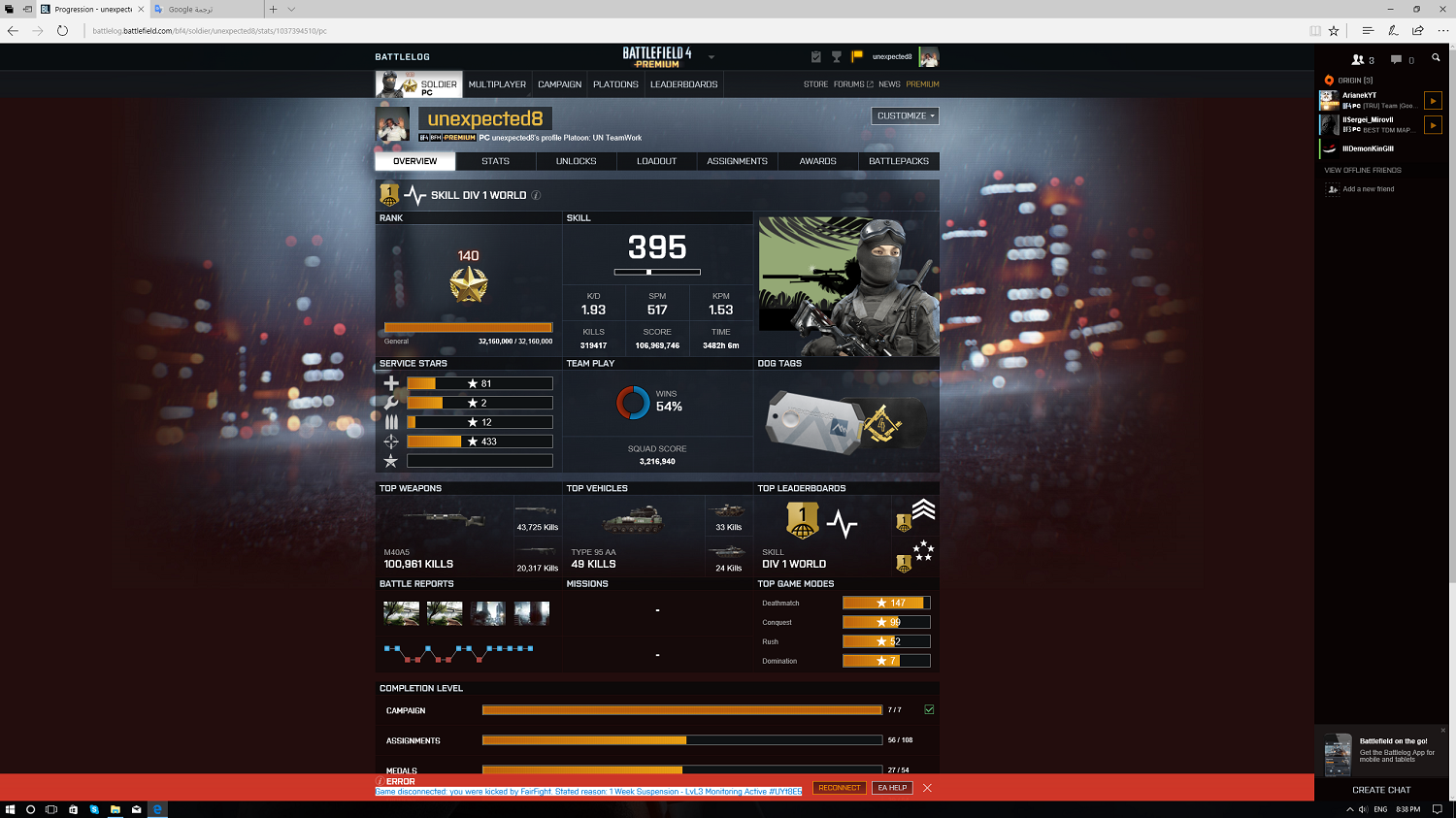This screenshot has height=818, width=1456.
Task: Open the Campaign menu item
Action: pos(560,84)
